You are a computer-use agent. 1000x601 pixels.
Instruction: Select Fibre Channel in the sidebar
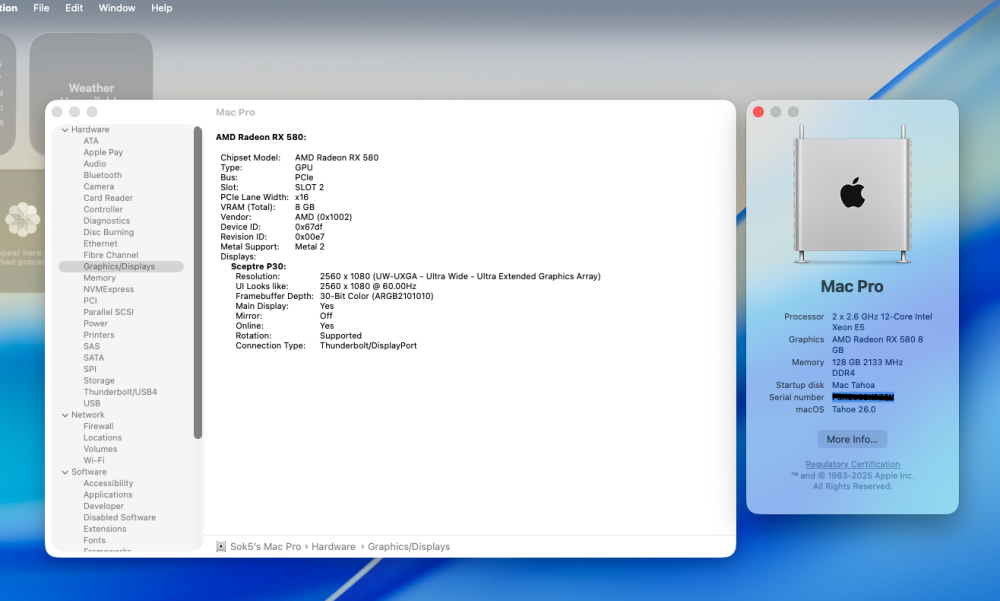point(110,255)
